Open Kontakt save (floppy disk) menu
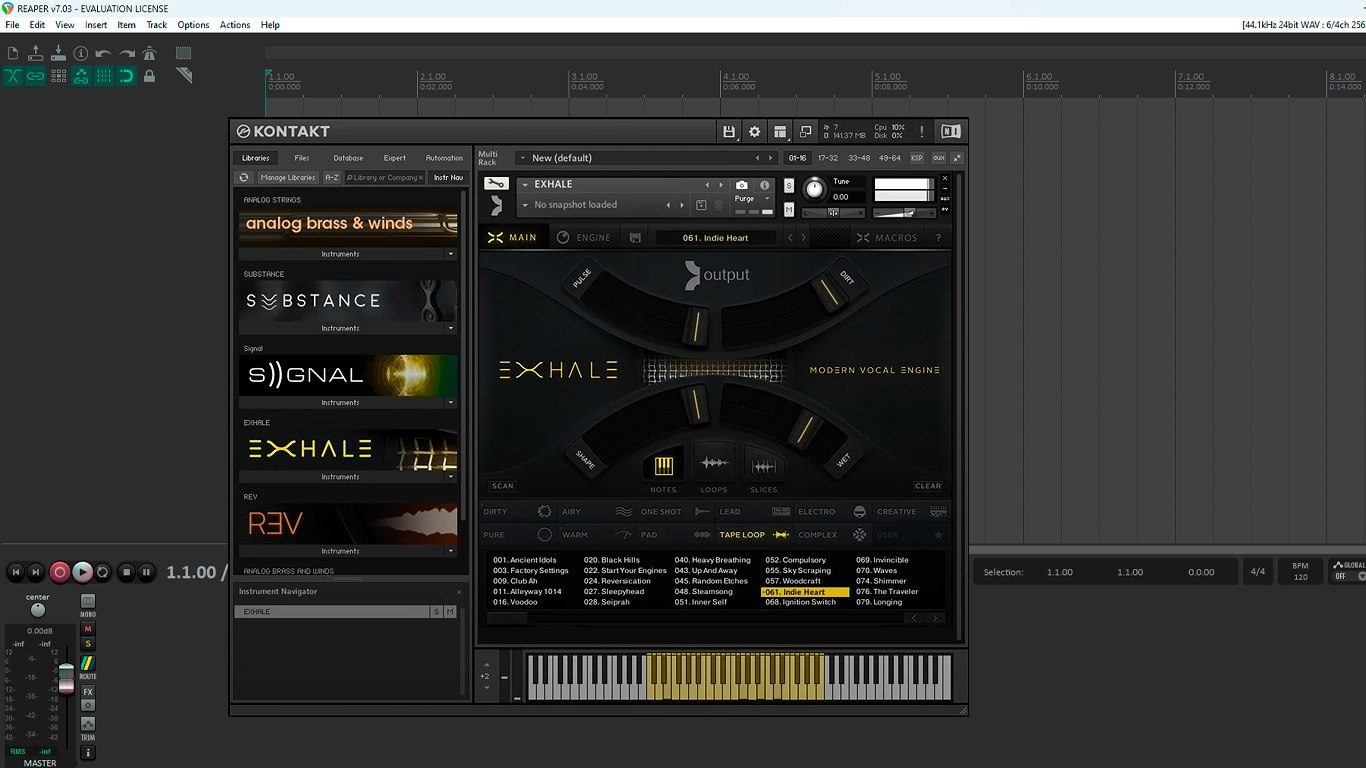1366x768 pixels. tap(729, 131)
